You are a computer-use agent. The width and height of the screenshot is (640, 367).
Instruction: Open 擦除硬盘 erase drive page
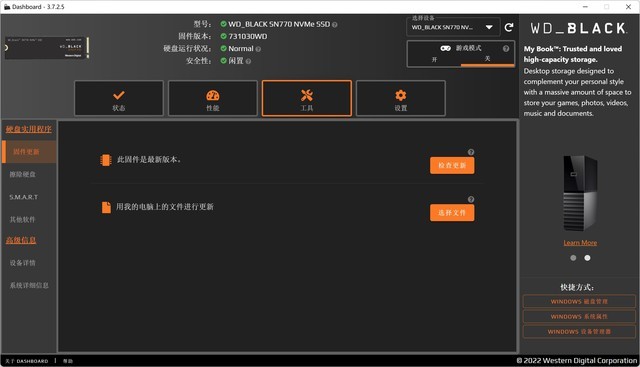point(23,174)
